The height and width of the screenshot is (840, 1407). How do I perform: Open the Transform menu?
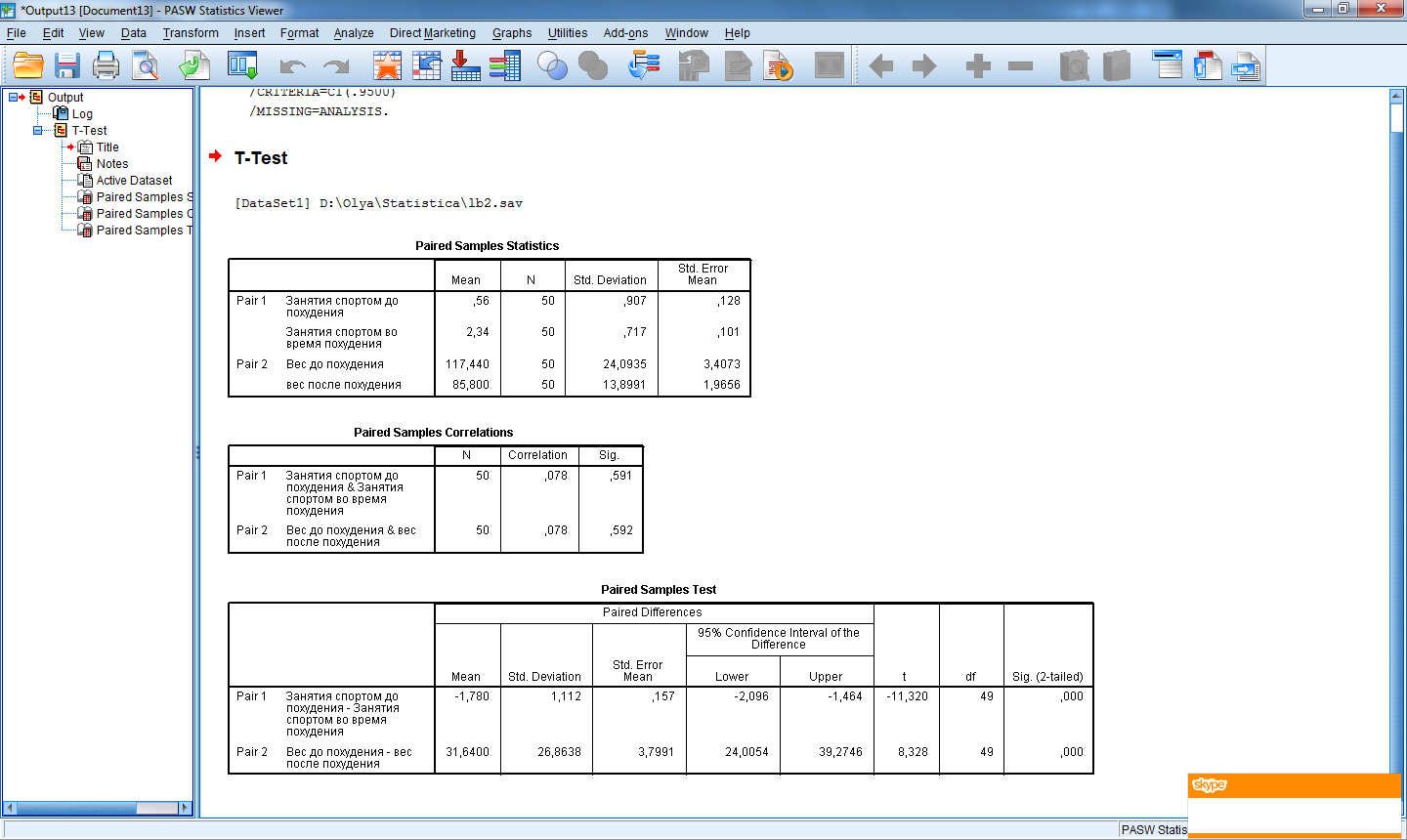coord(191,32)
